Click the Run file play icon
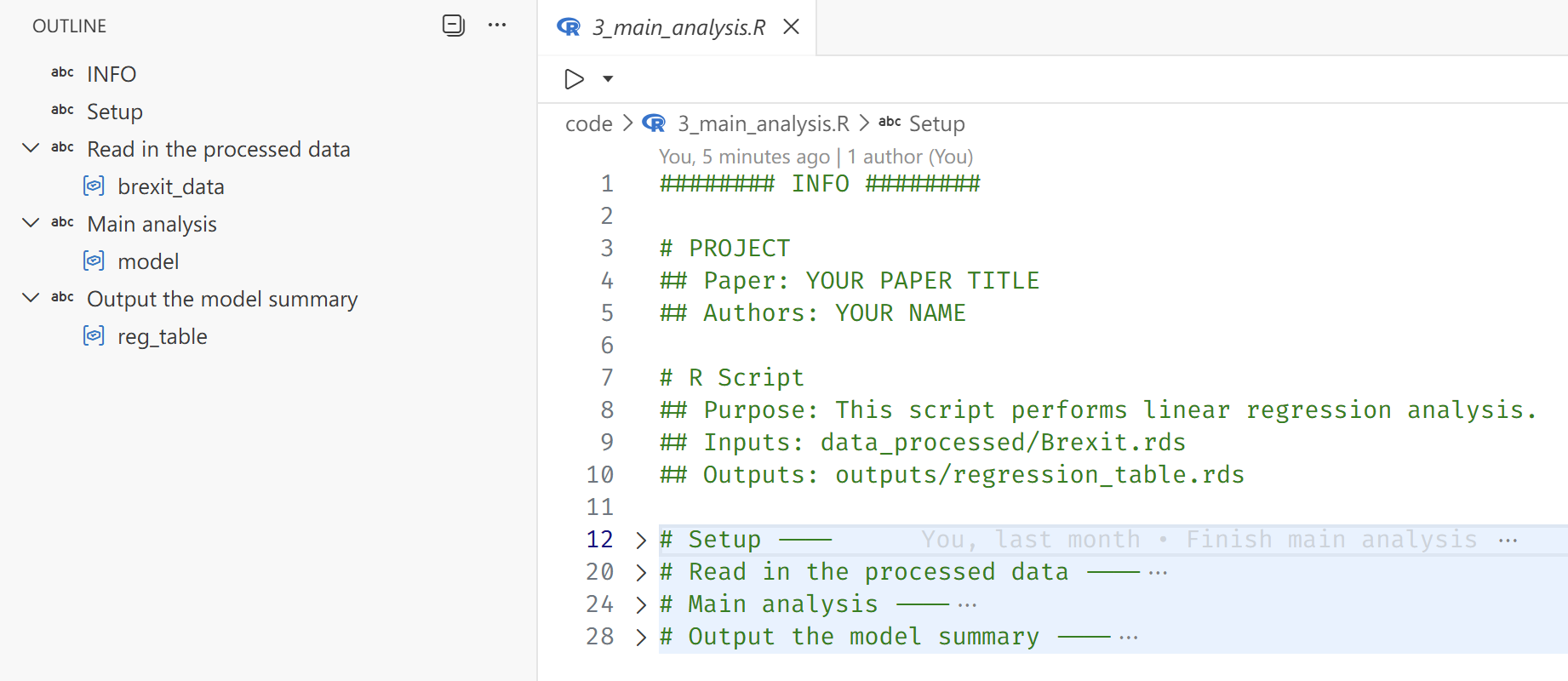The width and height of the screenshot is (1568, 681). [575, 79]
